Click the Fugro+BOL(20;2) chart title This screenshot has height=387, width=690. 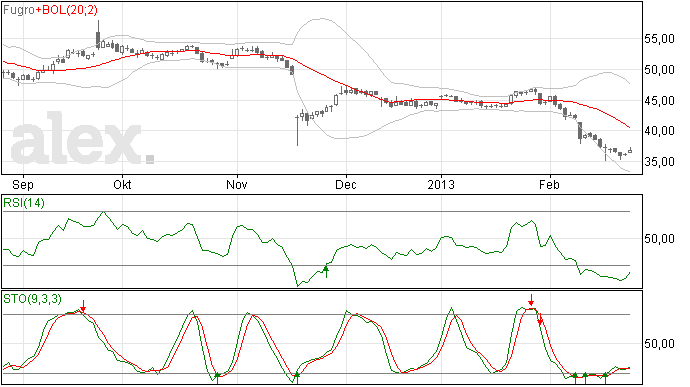pyautogui.click(x=50, y=10)
